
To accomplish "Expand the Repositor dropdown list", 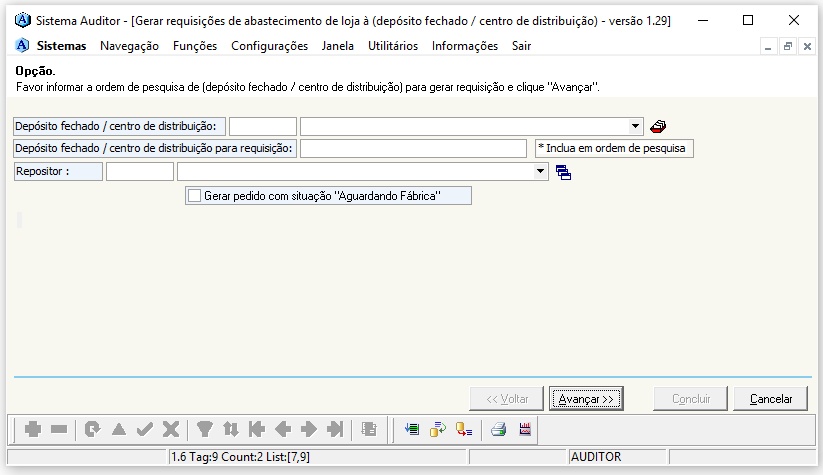I will point(541,172).
